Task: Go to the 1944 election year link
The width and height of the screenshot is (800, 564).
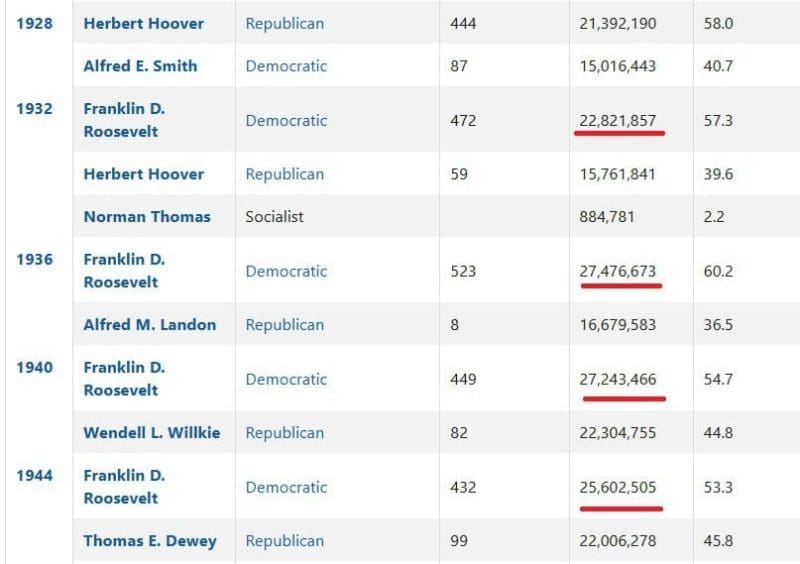Action: tap(34, 475)
